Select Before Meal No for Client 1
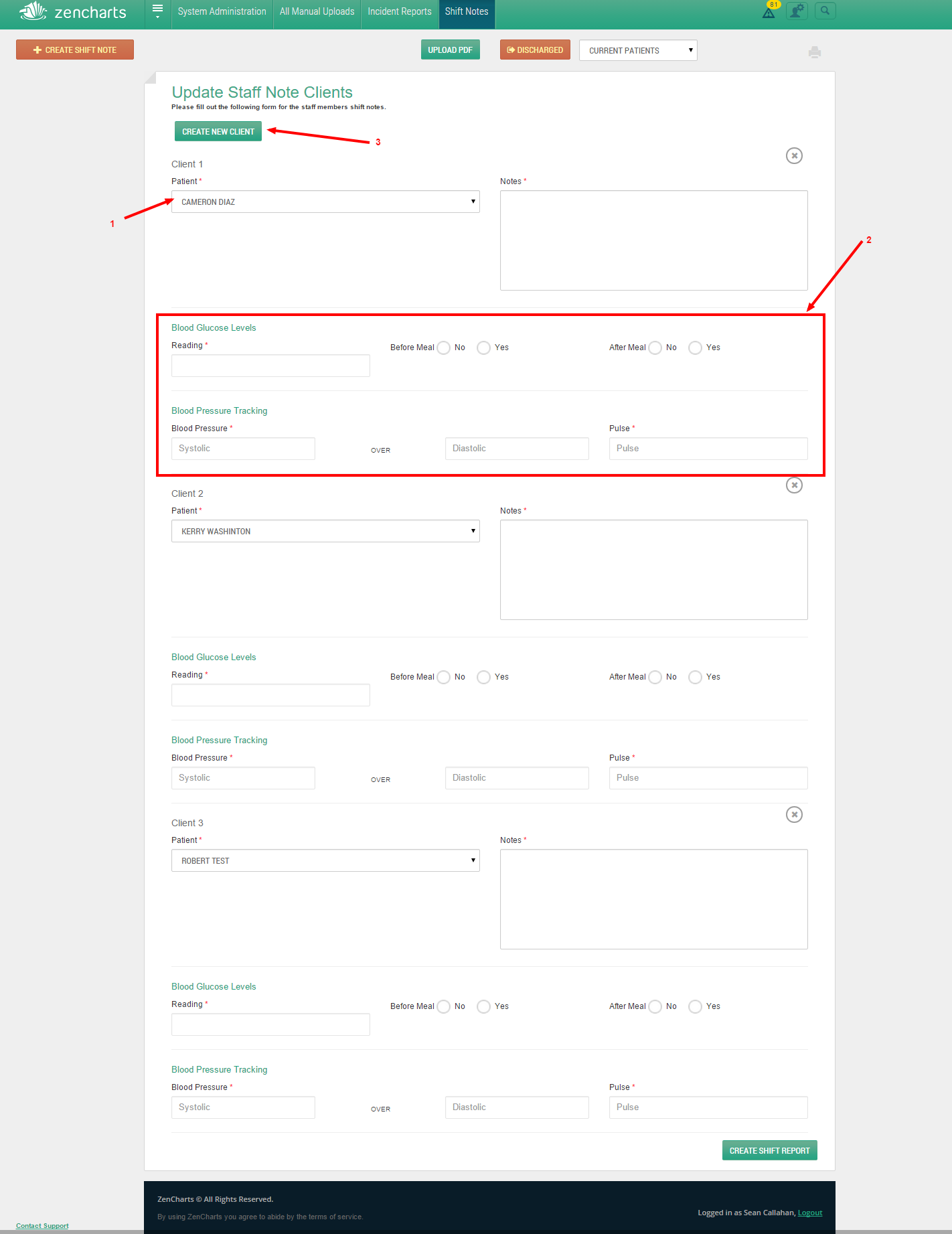The width and height of the screenshot is (952, 1234). (444, 348)
